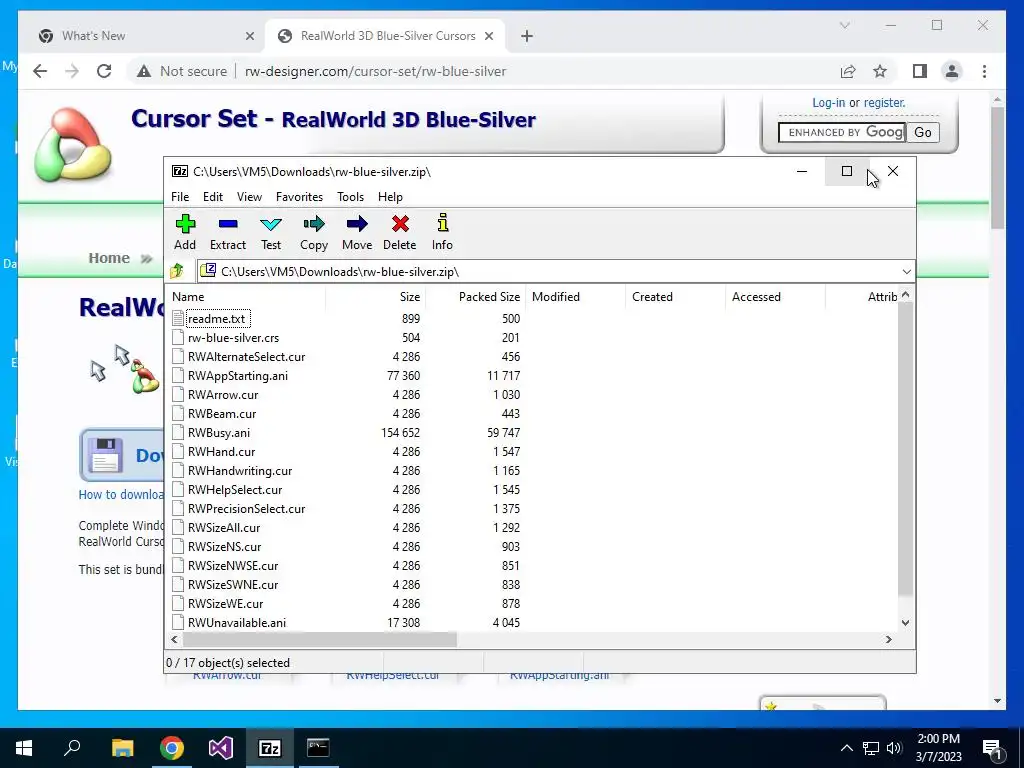Select the RWUnavailable.ani file

click(236, 622)
